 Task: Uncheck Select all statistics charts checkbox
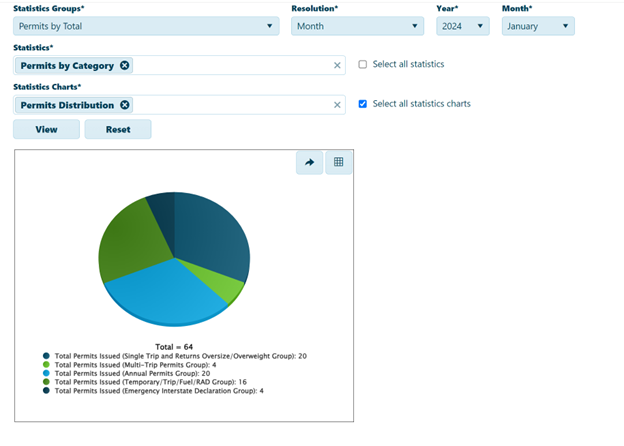(363, 104)
